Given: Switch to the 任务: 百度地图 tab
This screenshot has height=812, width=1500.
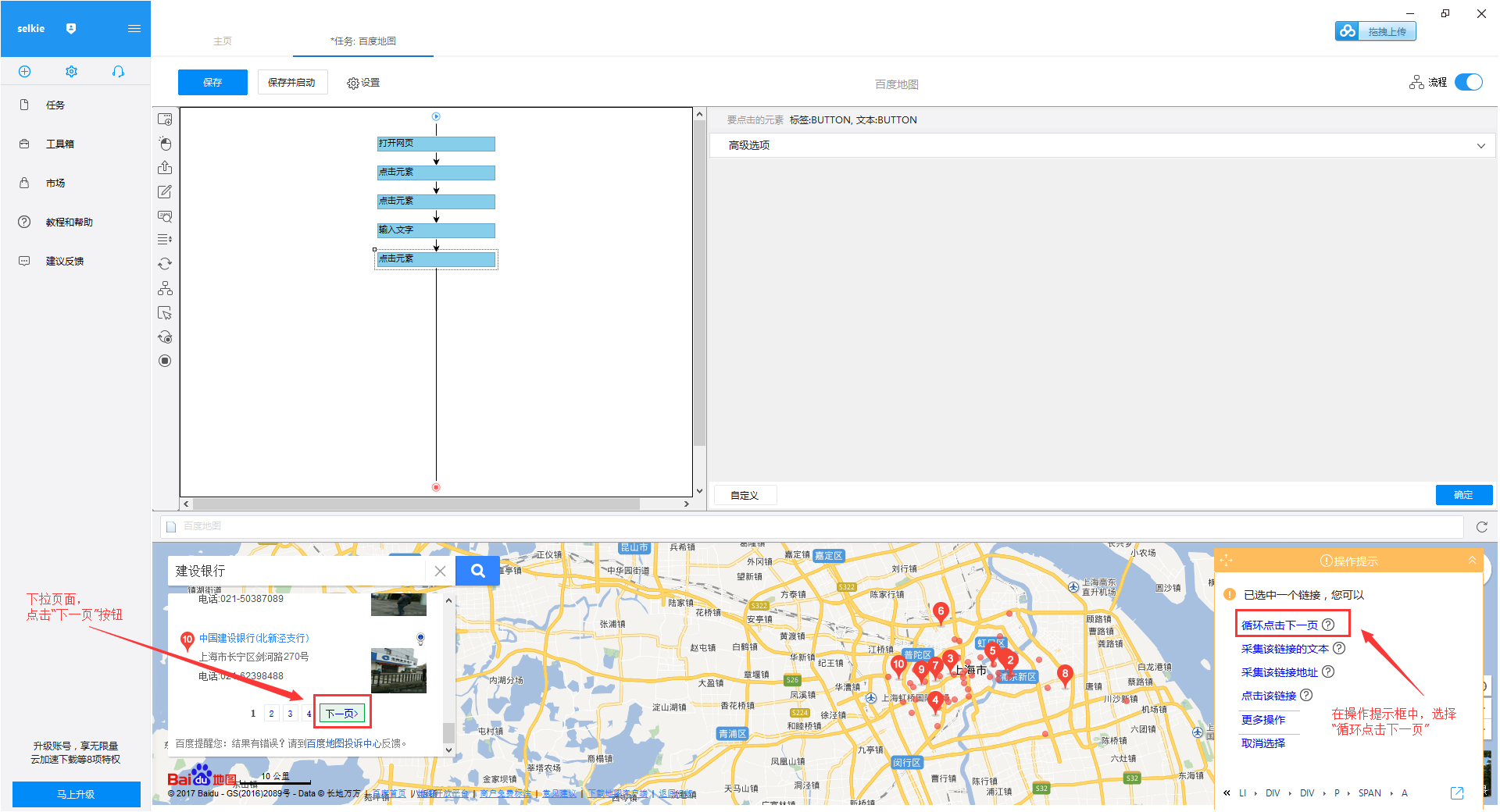Looking at the screenshot, I should coord(363,41).
